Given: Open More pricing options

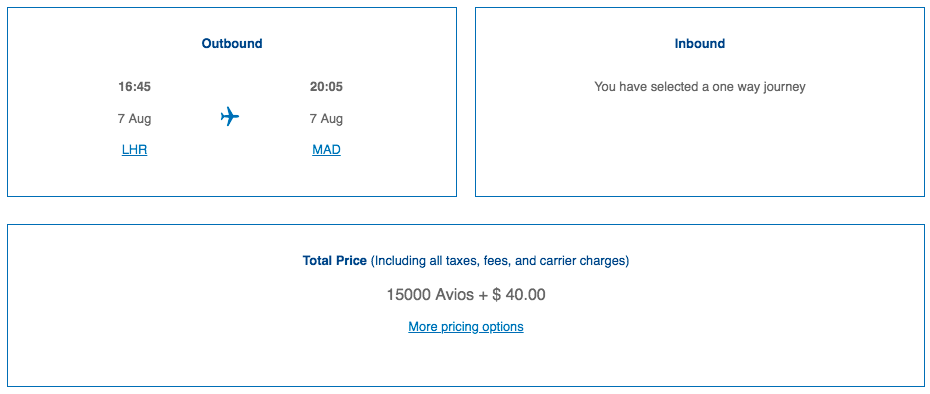Looking at the screenshot, I should [466, 326].
